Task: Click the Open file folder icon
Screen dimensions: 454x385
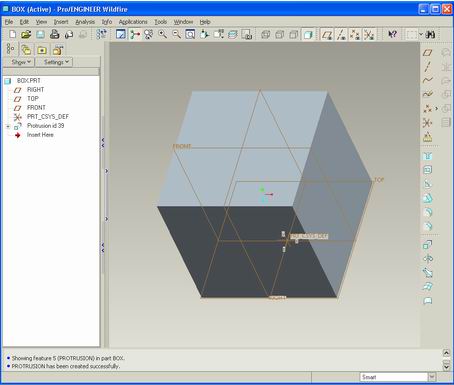Action: (x=26, y=34)
